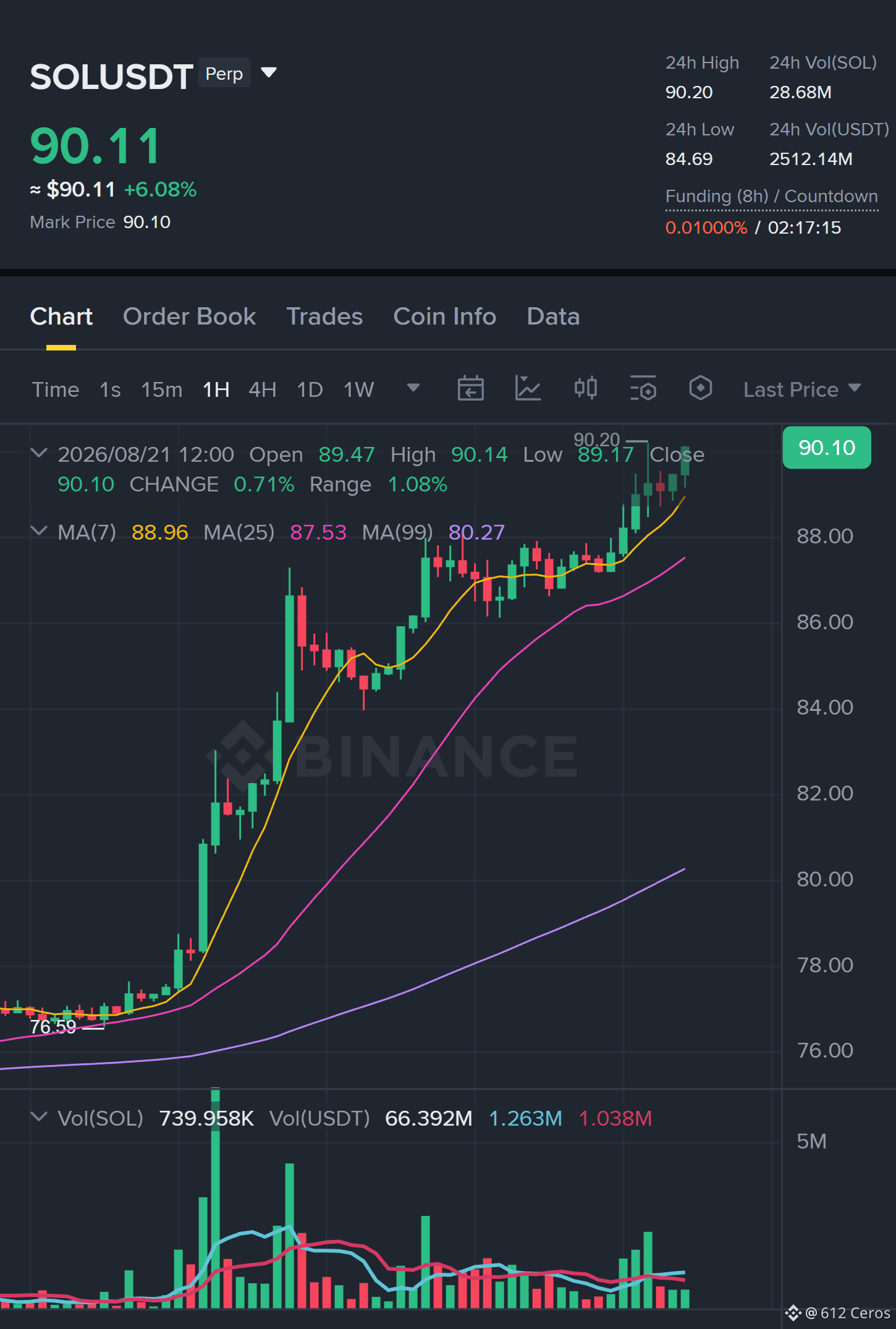The image size is (896, 1329).
Task: Collapse the candle OHLC info chevron
Action: 39,453
